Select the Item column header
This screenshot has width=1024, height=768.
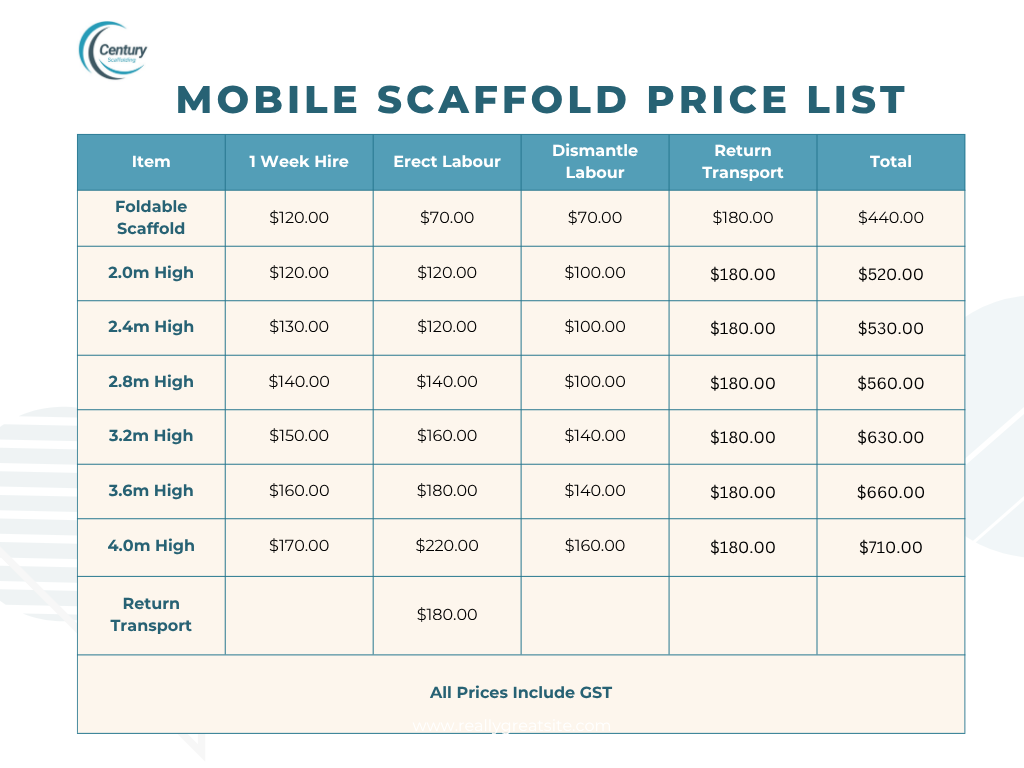[151, 162]
